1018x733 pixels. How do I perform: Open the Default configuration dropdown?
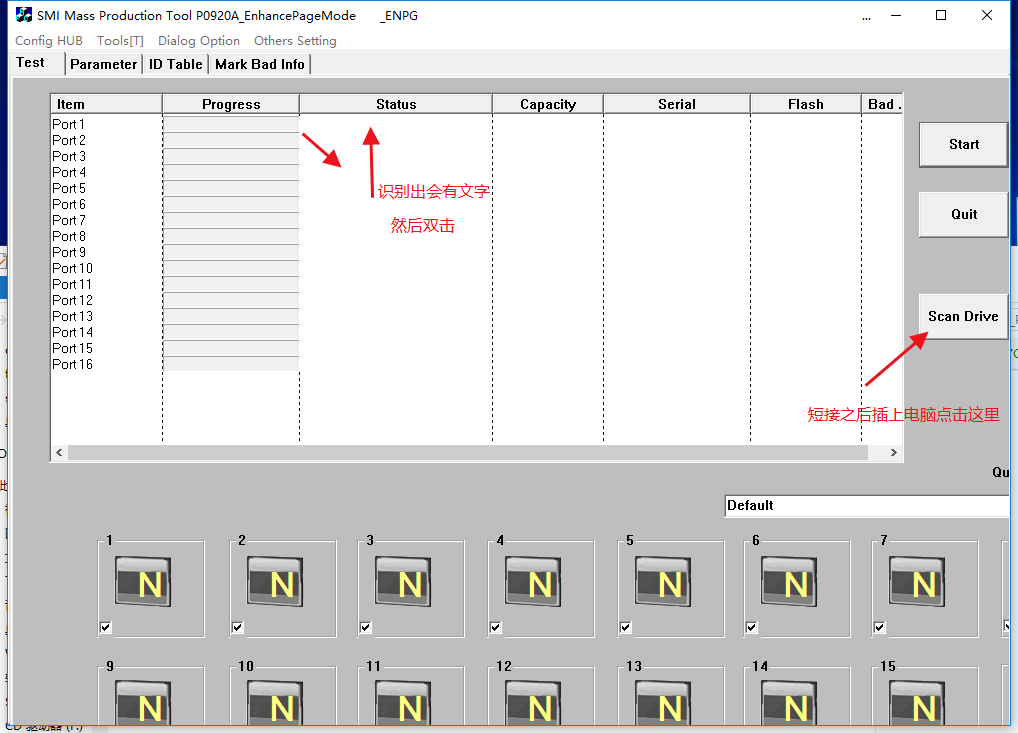866,506
